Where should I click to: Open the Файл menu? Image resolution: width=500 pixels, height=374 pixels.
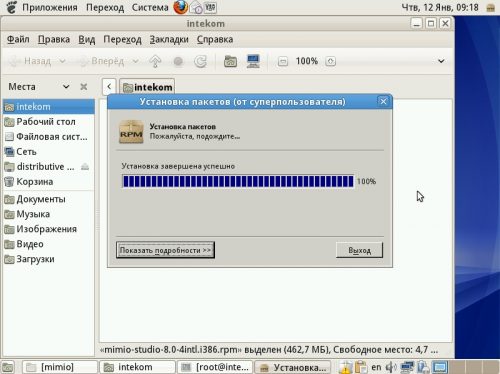click(18, 39)
